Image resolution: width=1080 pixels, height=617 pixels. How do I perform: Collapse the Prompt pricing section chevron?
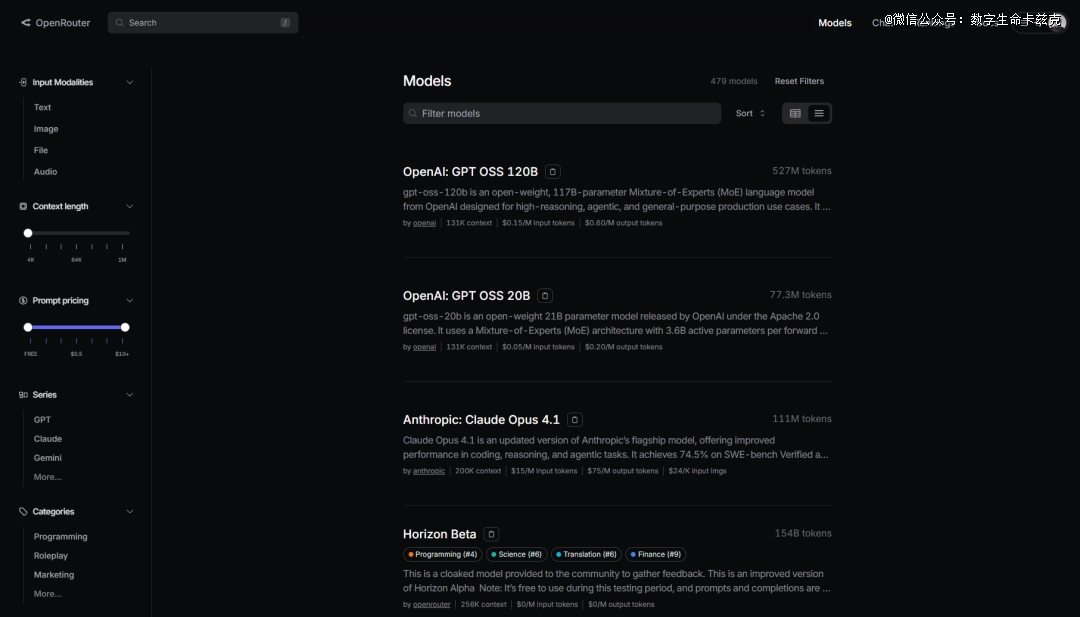click(129, 301)
